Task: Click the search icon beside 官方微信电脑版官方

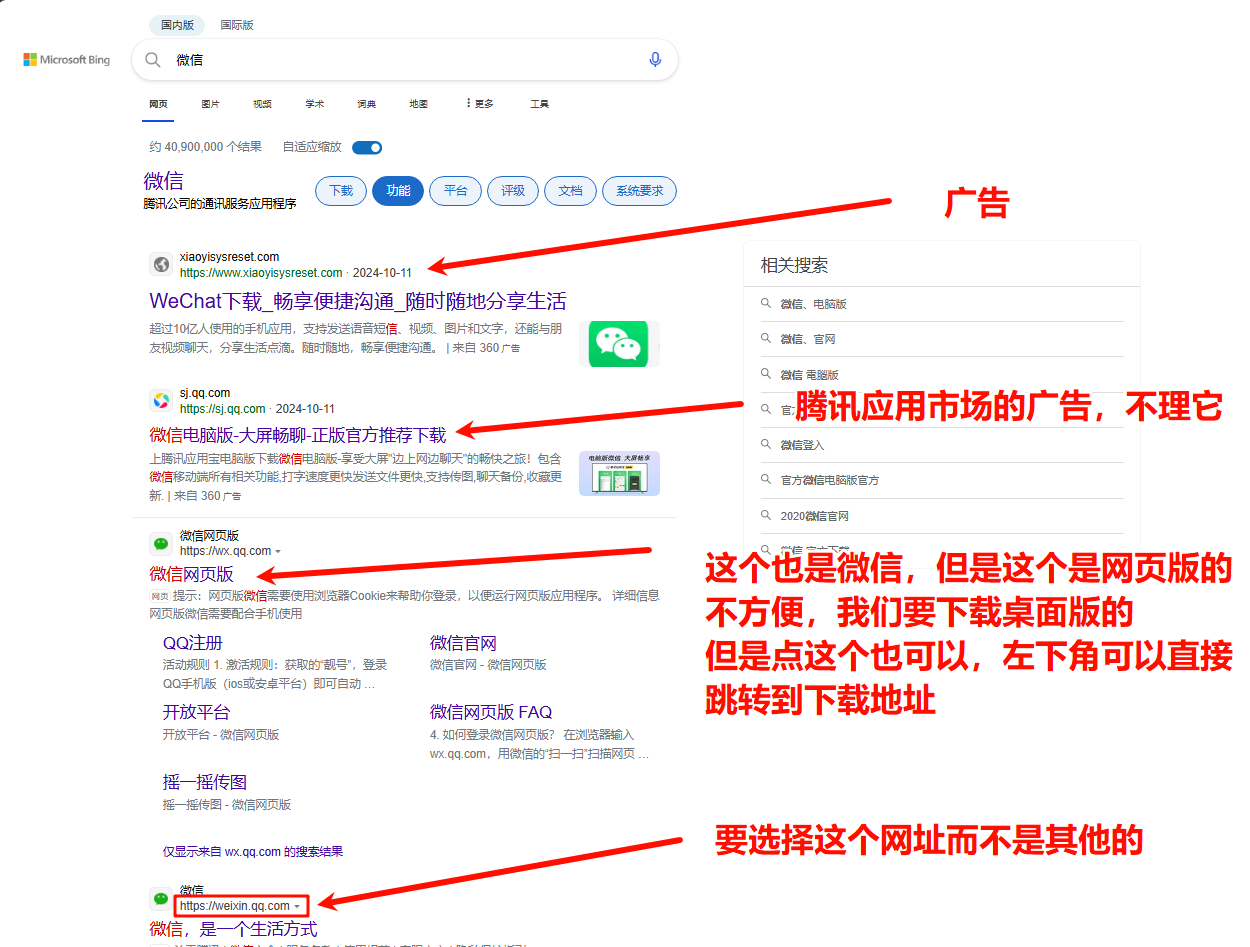Action: (x=766, y=480)
